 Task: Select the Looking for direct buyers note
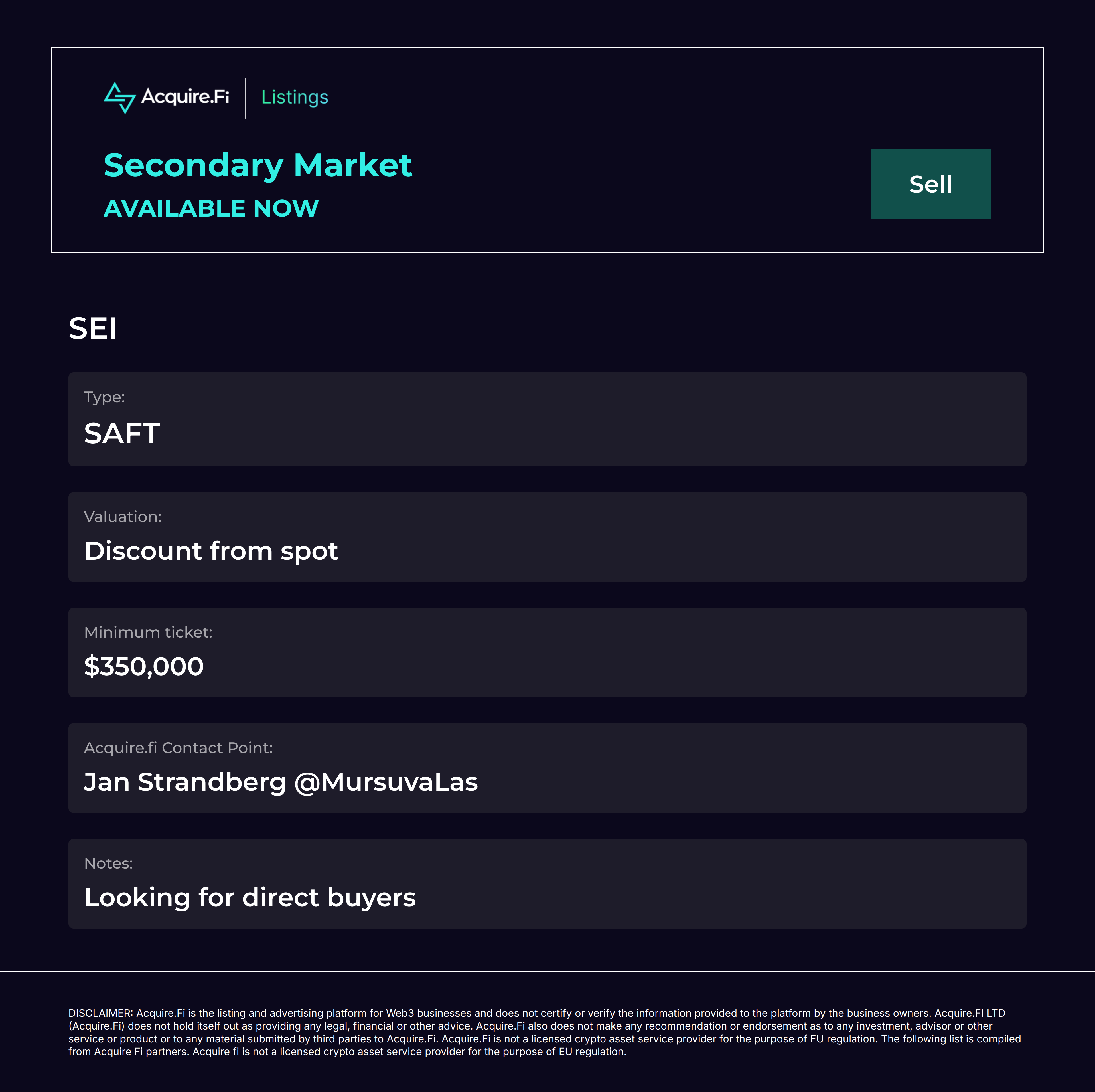[x=250, y=897]
